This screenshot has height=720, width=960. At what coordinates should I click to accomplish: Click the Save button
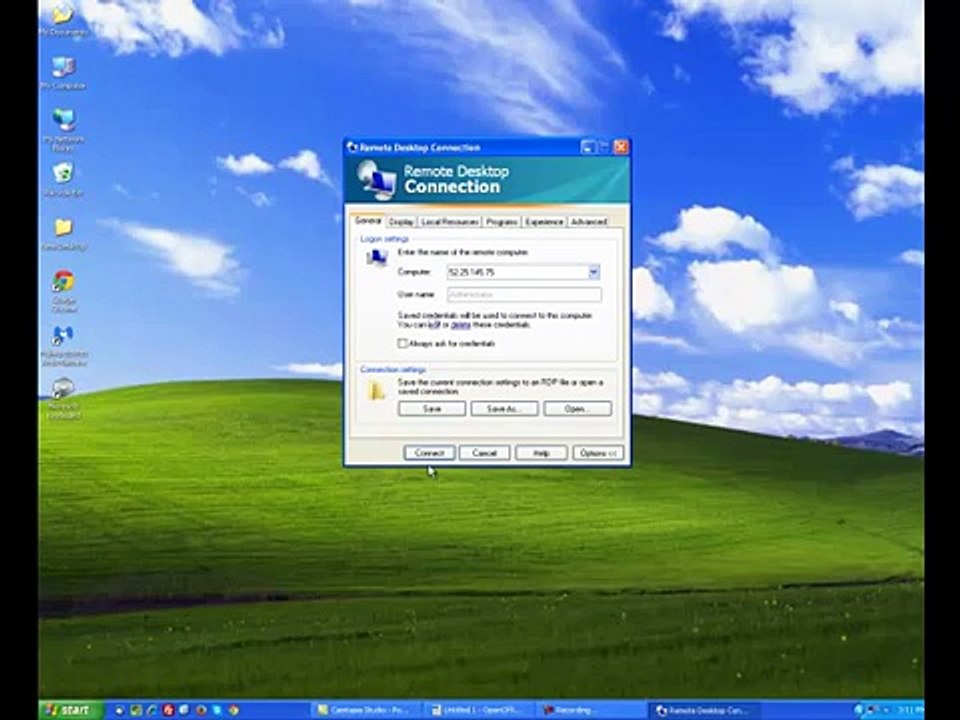pyautogui.click(x=432, y=408)
